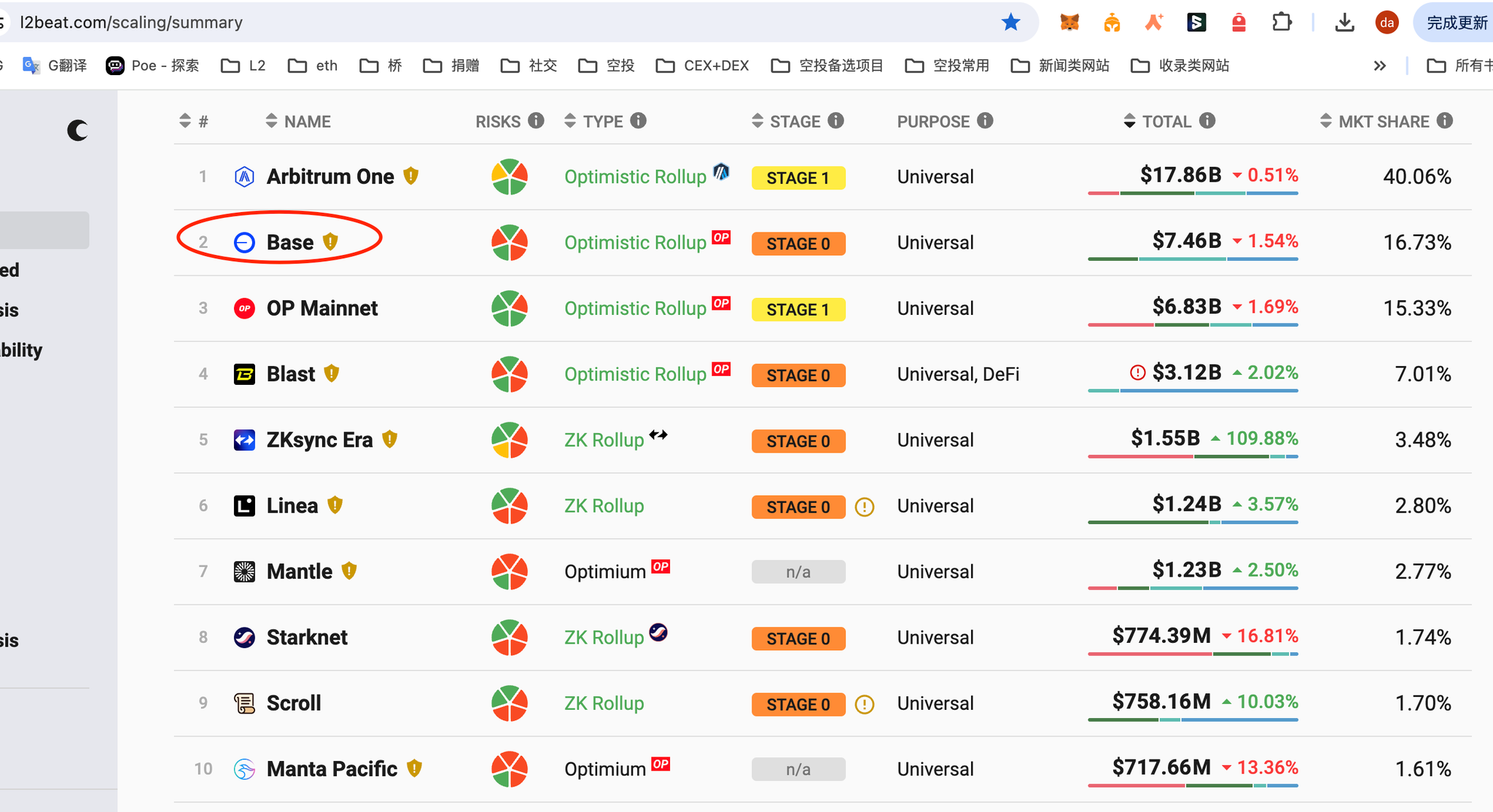Open browser downloads icon
This screenshot has width=1493, height=812.
coord(1344,23)
